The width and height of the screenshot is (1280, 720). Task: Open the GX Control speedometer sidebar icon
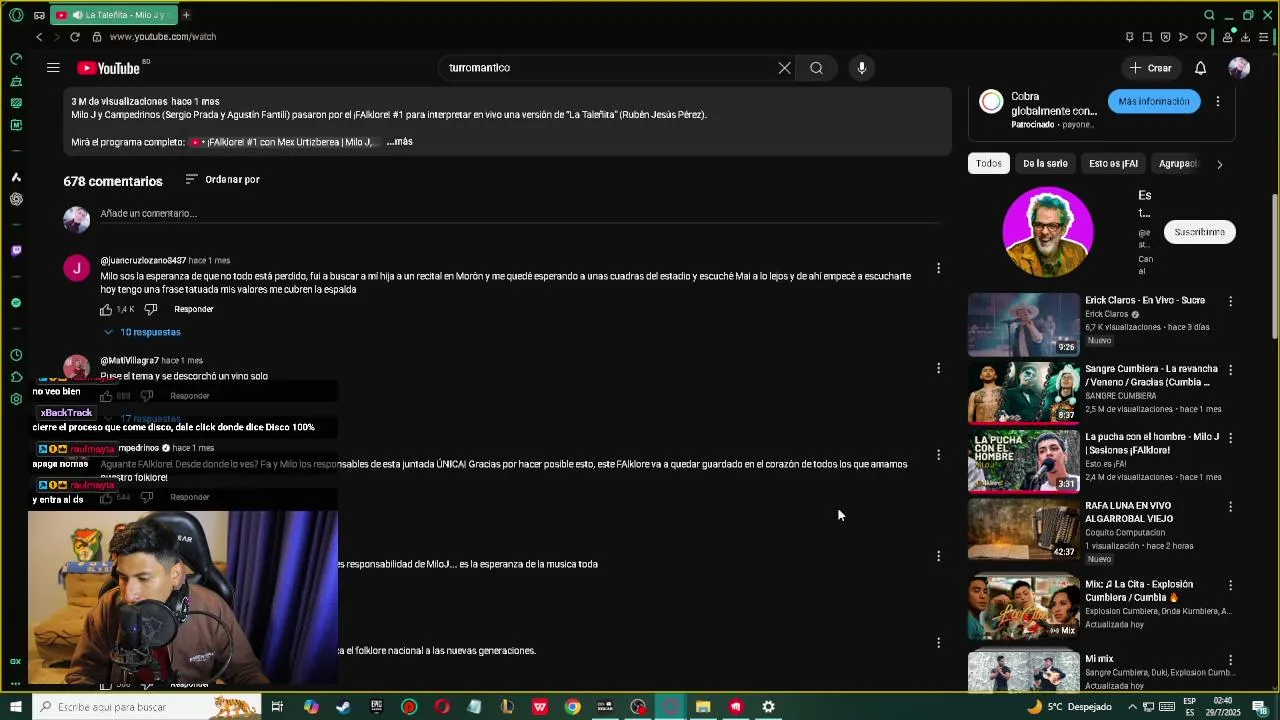(x=16, y=59)
